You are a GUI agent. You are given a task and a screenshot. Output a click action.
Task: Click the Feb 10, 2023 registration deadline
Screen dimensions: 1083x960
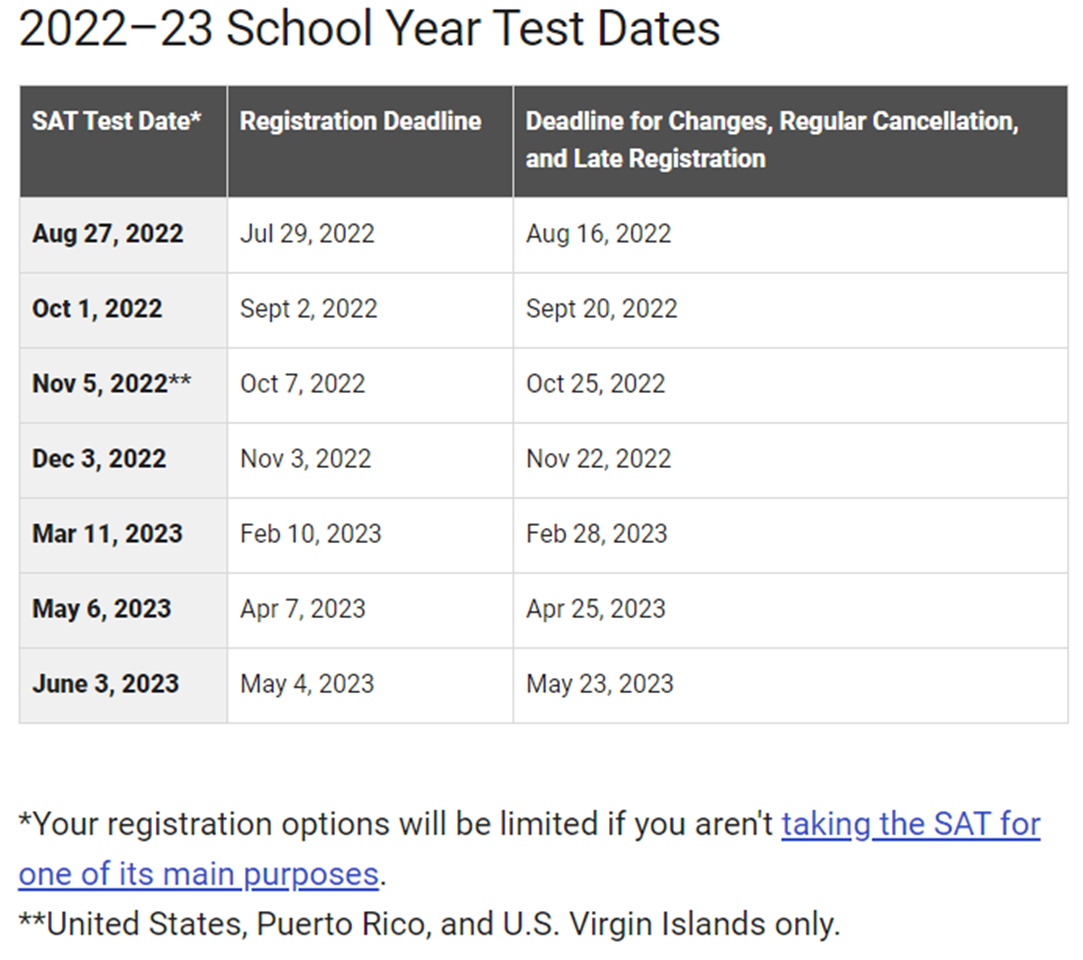(311, 534)
